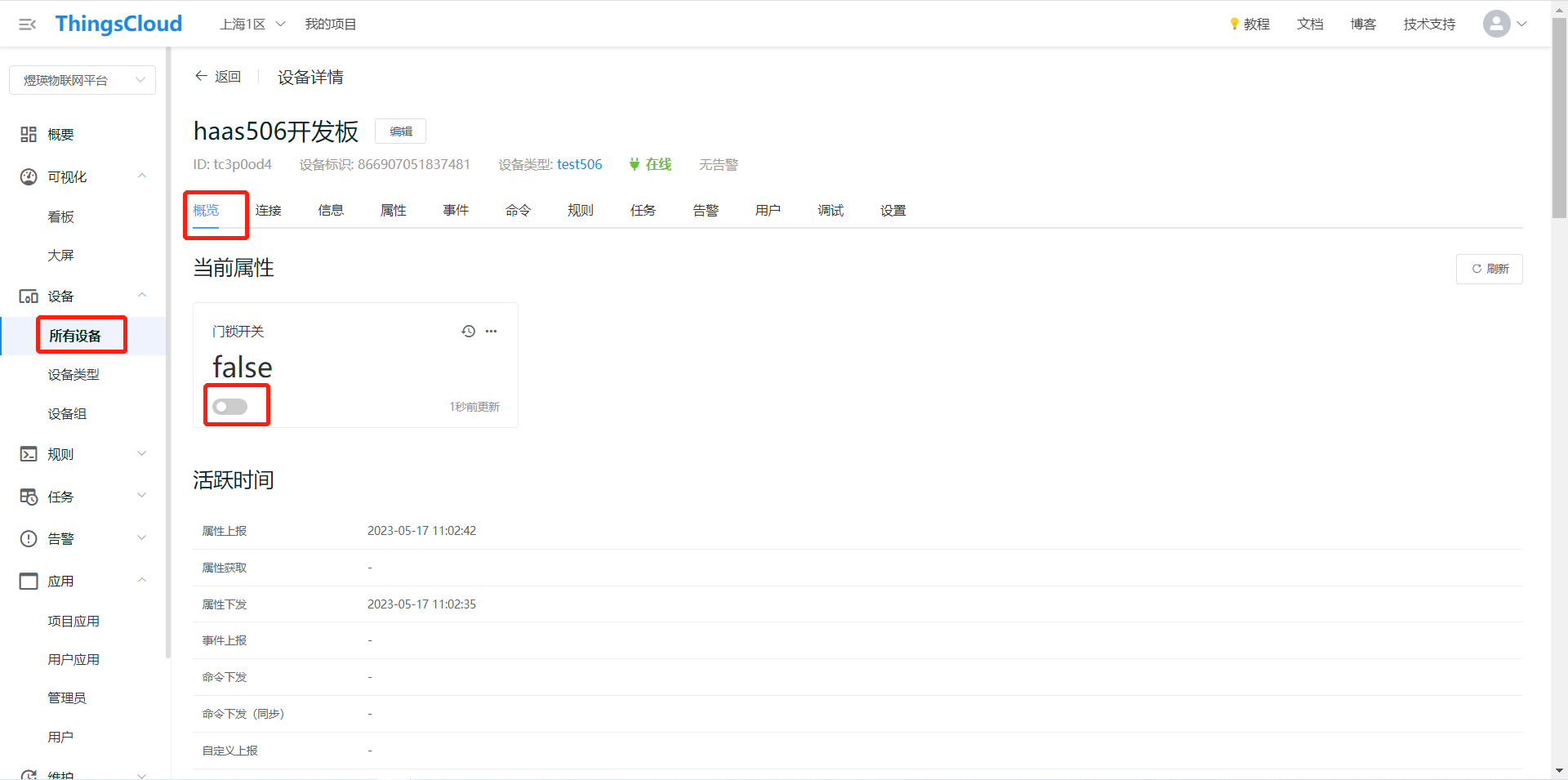Click the 可视化 dashboard icon
1568x780 pixels.
point(29,177)
